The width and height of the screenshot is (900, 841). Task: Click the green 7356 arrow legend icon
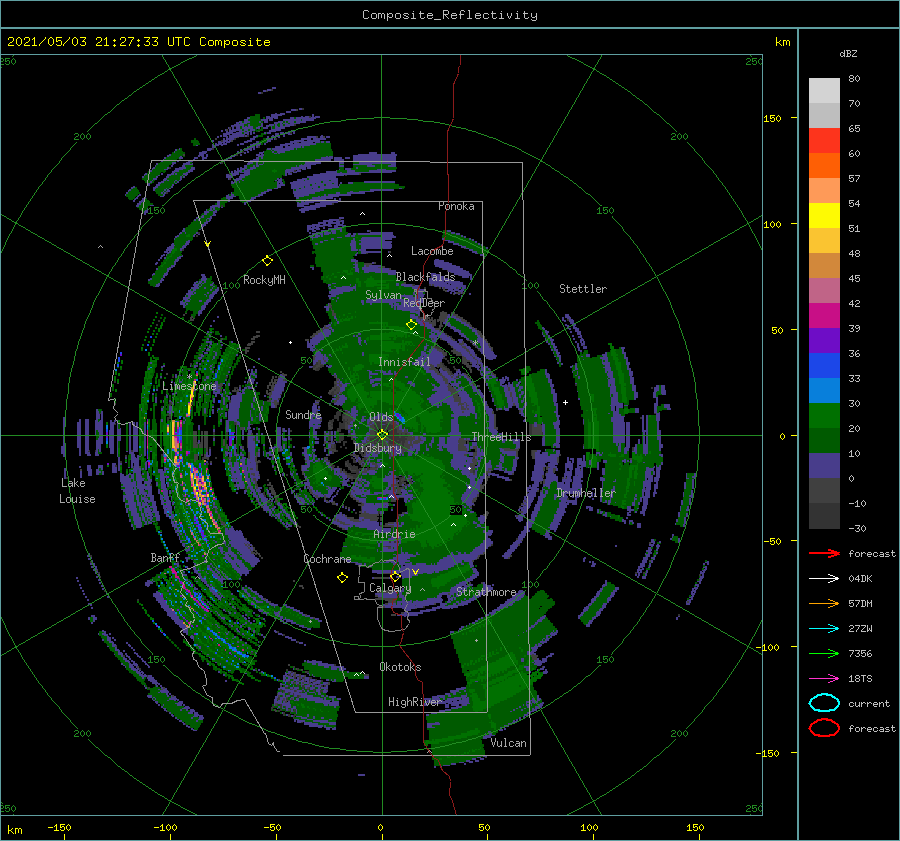tap(824, 653)
